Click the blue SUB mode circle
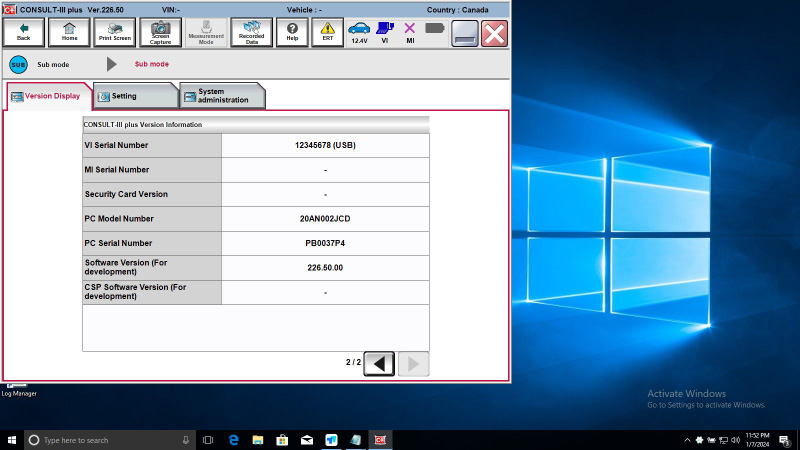 pos(18,65)
